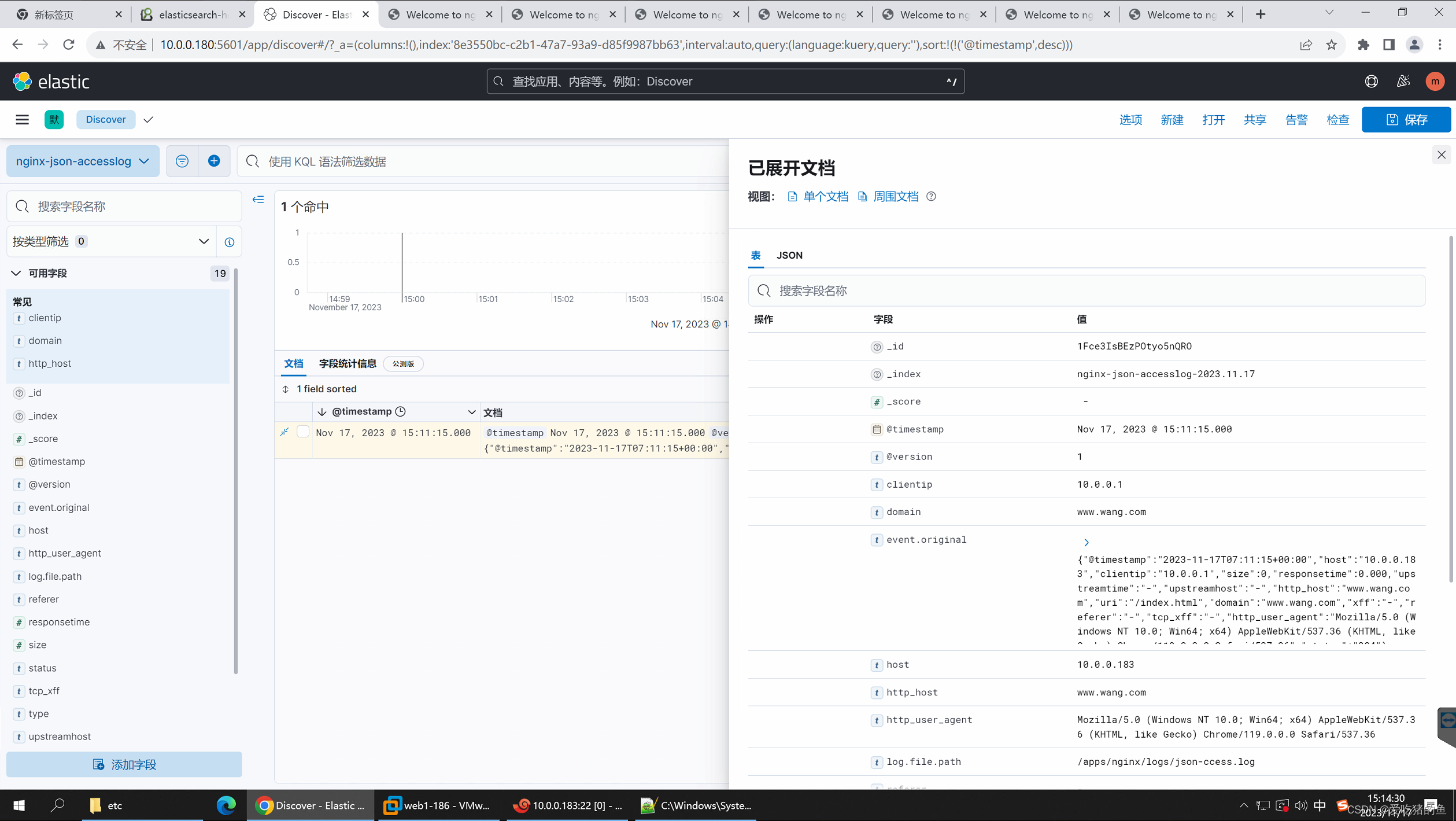Open the Kibana main navigation hamburger menu
Image resolution: width=1456 pixels, height=821 pixels.
(x=22, y=119)
